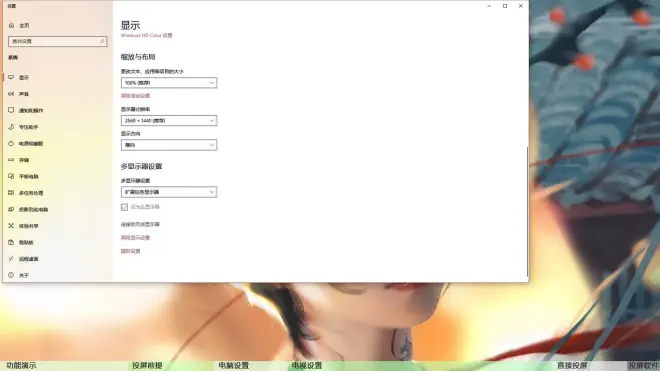This screenshot has height=371, width=660.
Task: Expand the 扩展这些显示器 multi-display dropdown
Action: click(x=169, y=192)
